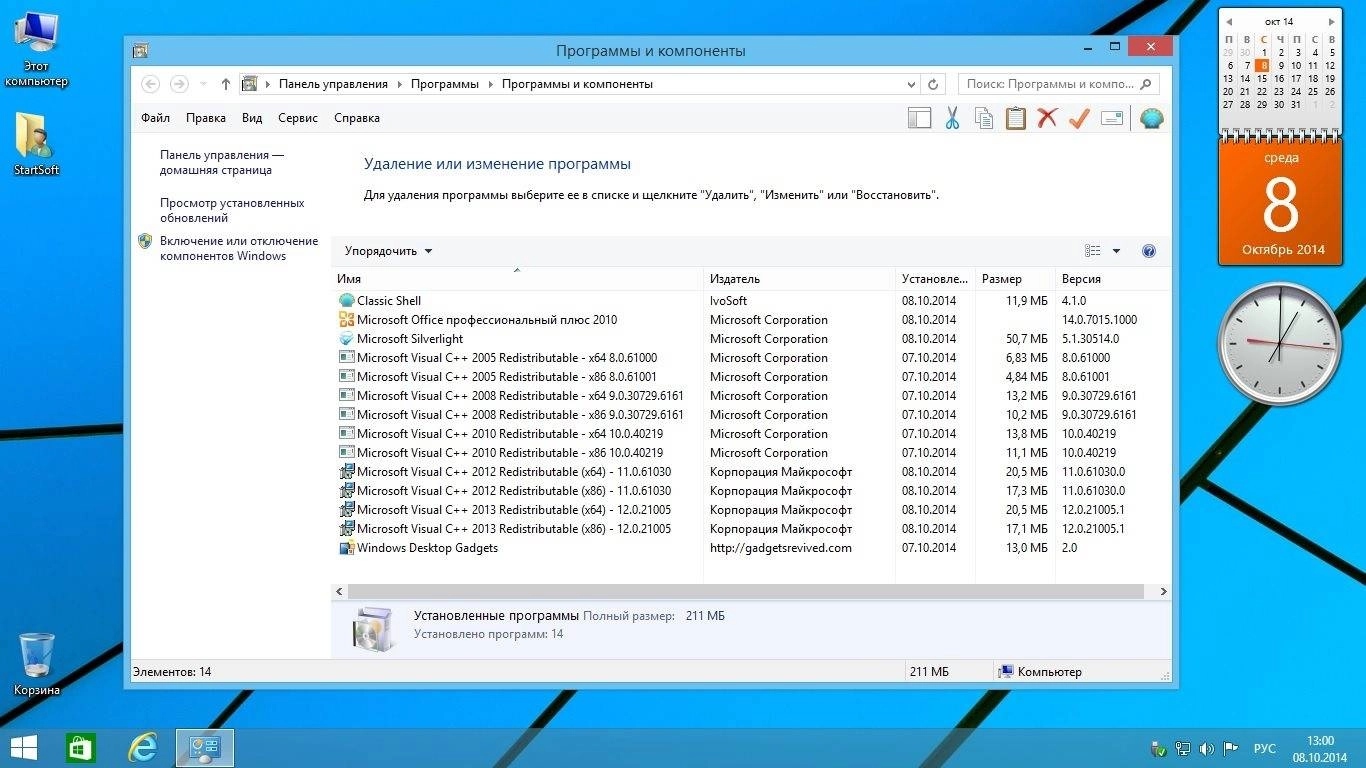Select Visual C++ 2012 Redistributable (x86) row
The width and height of the screenshot is (1366, 768).
[x=750, y=491]
